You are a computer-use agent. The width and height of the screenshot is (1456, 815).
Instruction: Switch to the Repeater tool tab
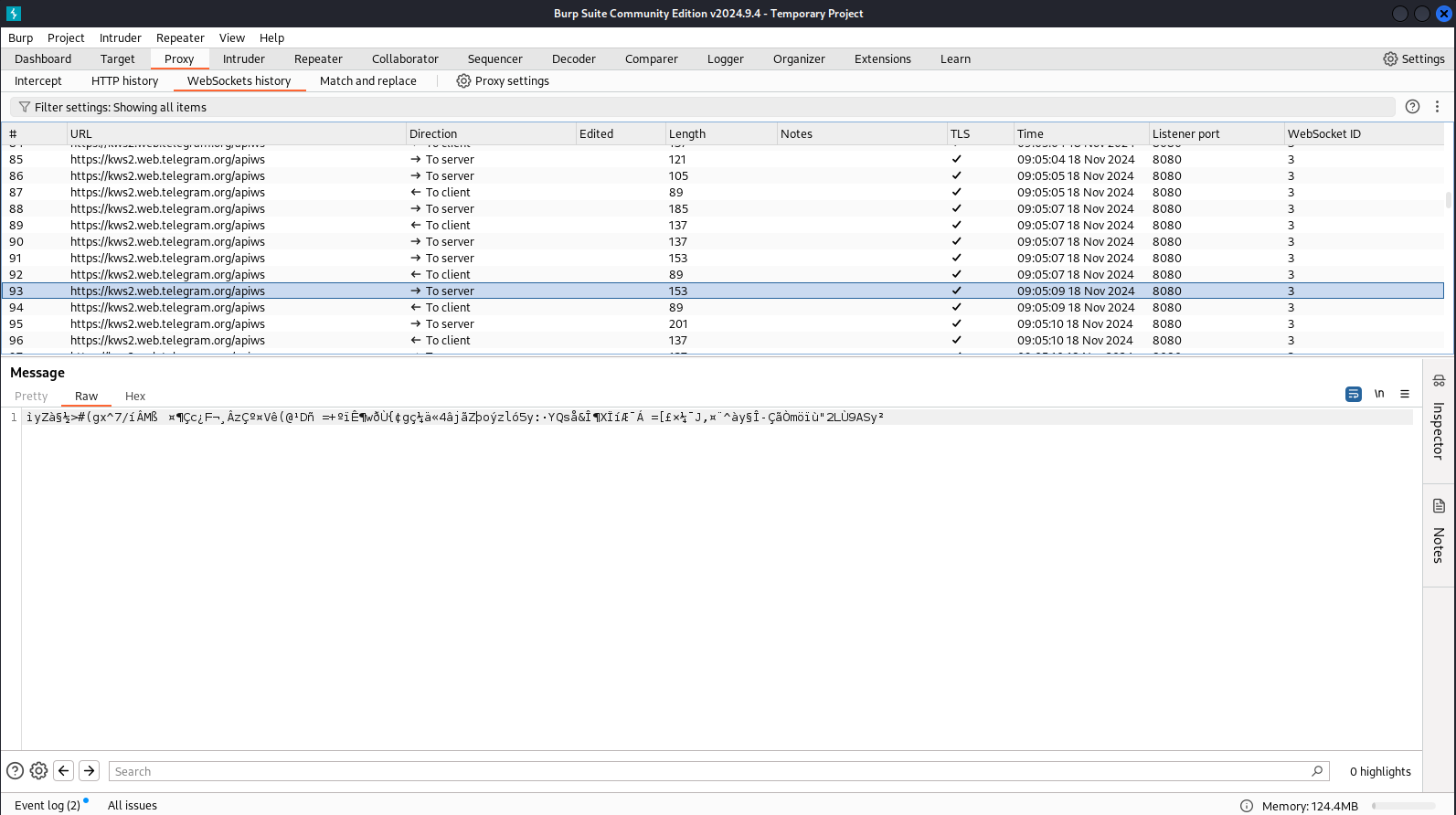coord(318,58)
